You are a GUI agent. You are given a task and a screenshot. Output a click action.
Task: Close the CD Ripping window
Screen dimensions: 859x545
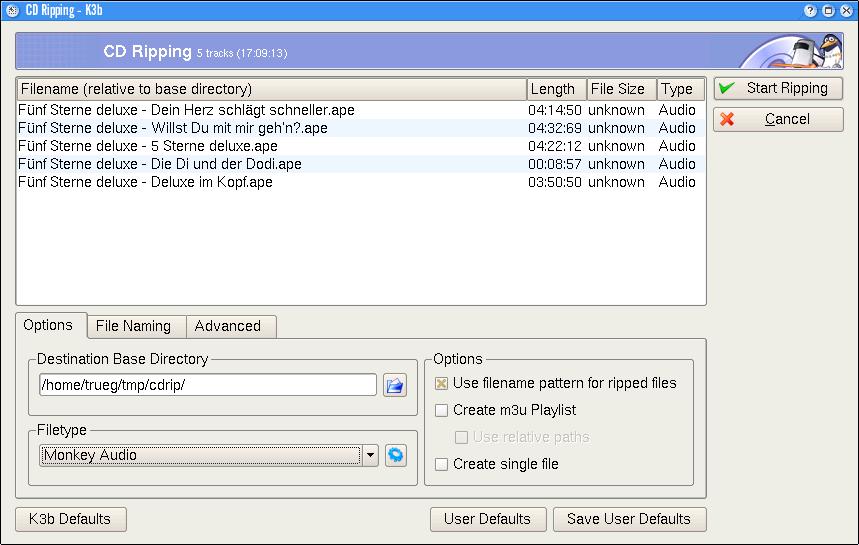(x=846, y=10)
